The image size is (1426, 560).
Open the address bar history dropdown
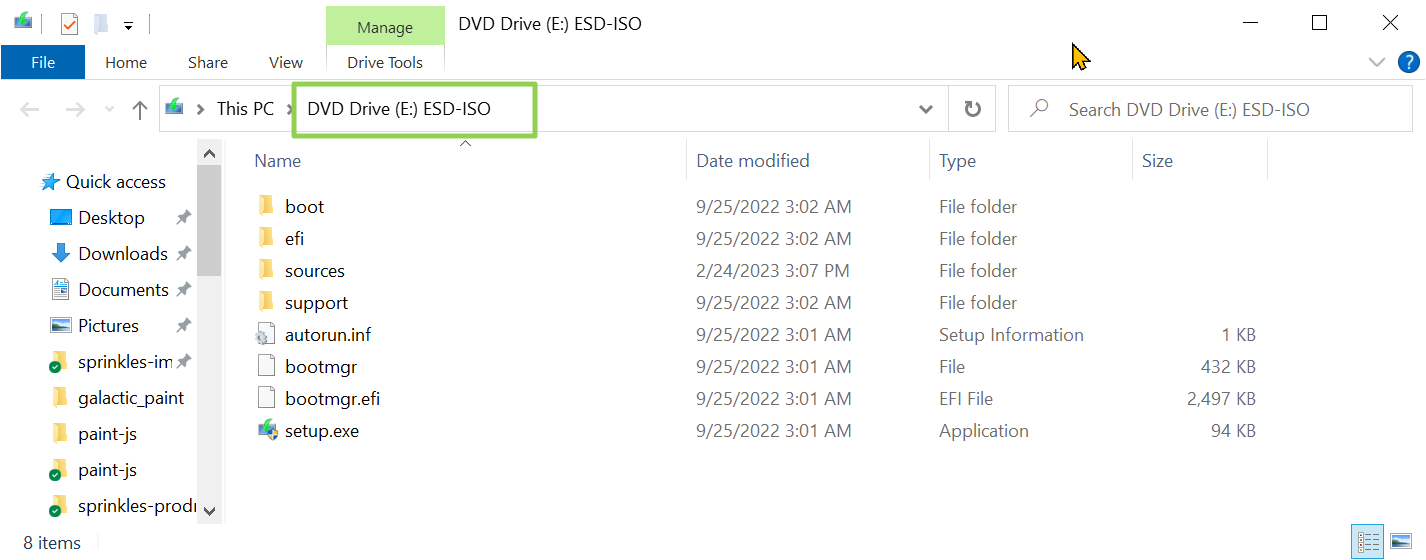point(926,110)
